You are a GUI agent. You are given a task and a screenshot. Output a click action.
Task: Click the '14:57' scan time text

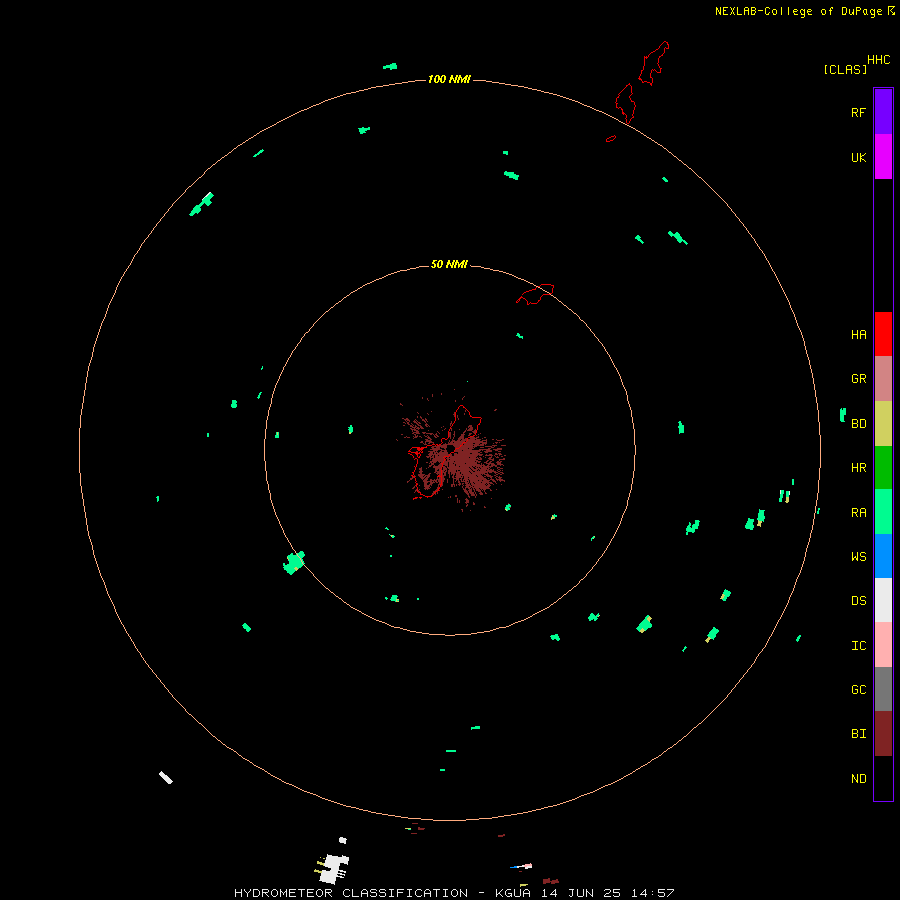coord(652,893)
